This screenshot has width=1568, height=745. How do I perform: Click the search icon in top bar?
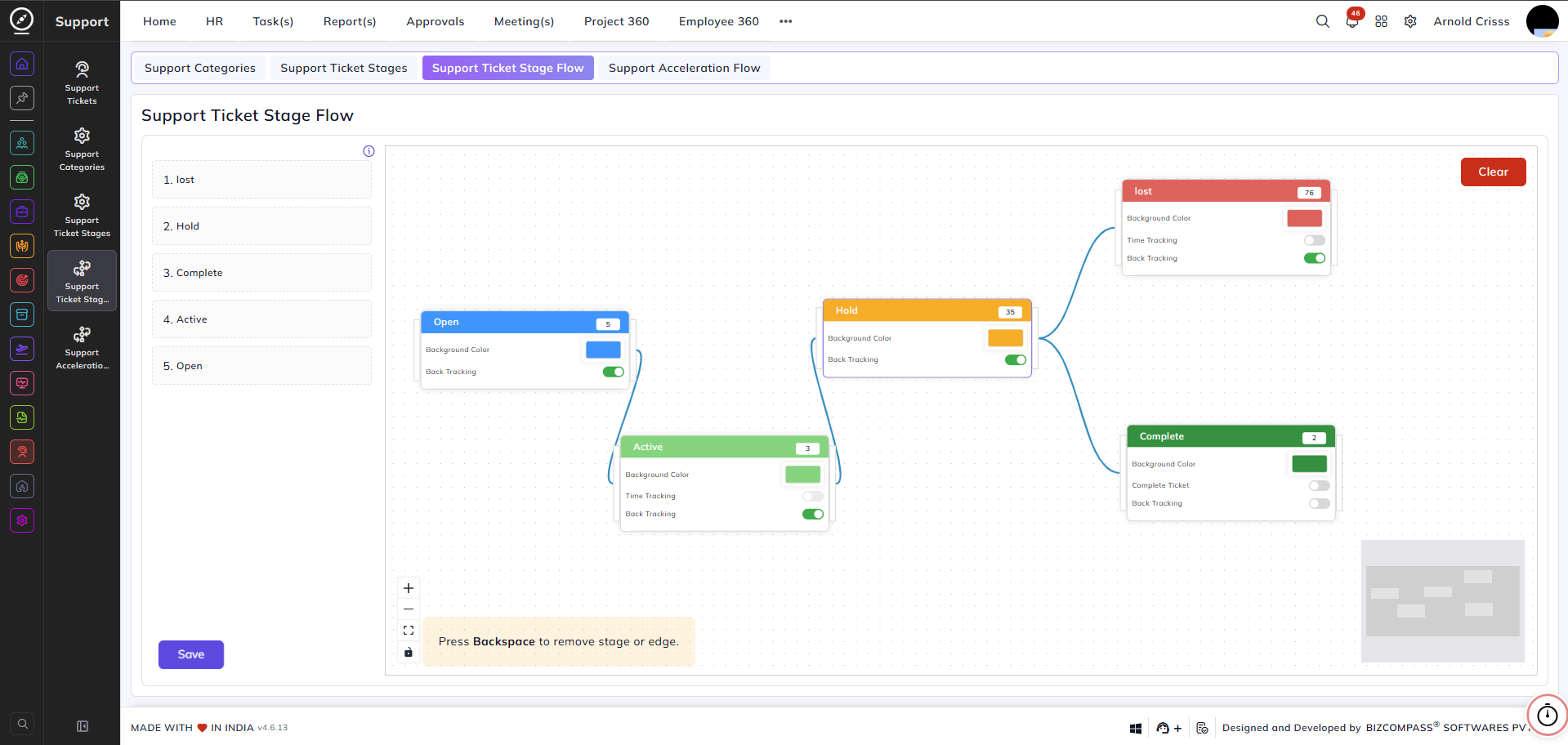point(1322,21)
